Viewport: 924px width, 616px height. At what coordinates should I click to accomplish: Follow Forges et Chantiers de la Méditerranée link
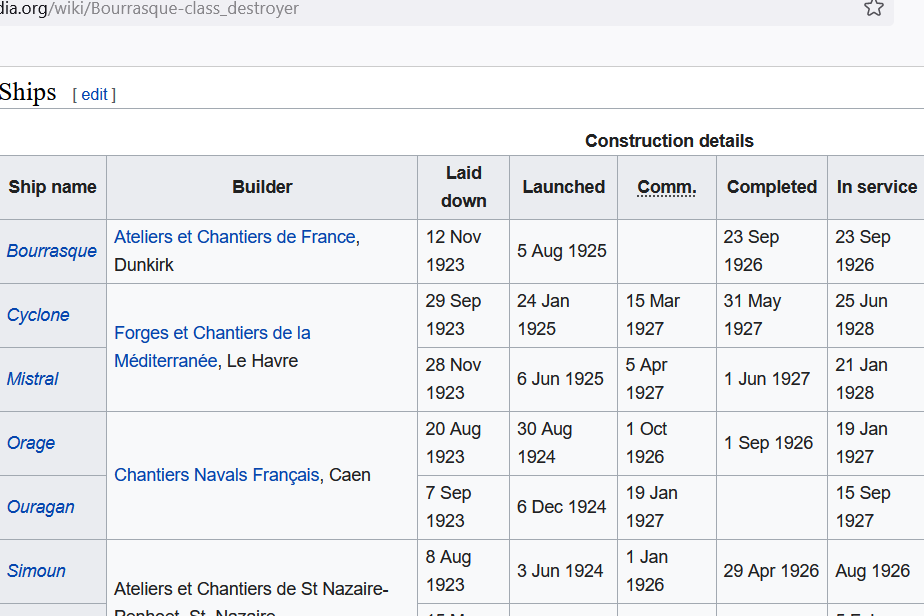point(212,347)
